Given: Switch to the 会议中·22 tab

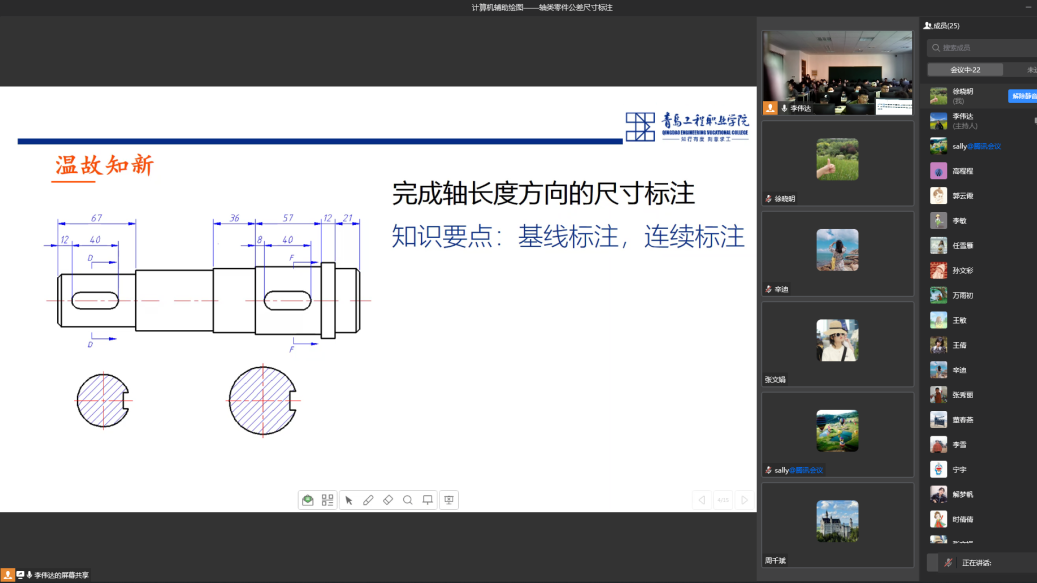Looking at the screenshot, I should [x=966, y=69].
